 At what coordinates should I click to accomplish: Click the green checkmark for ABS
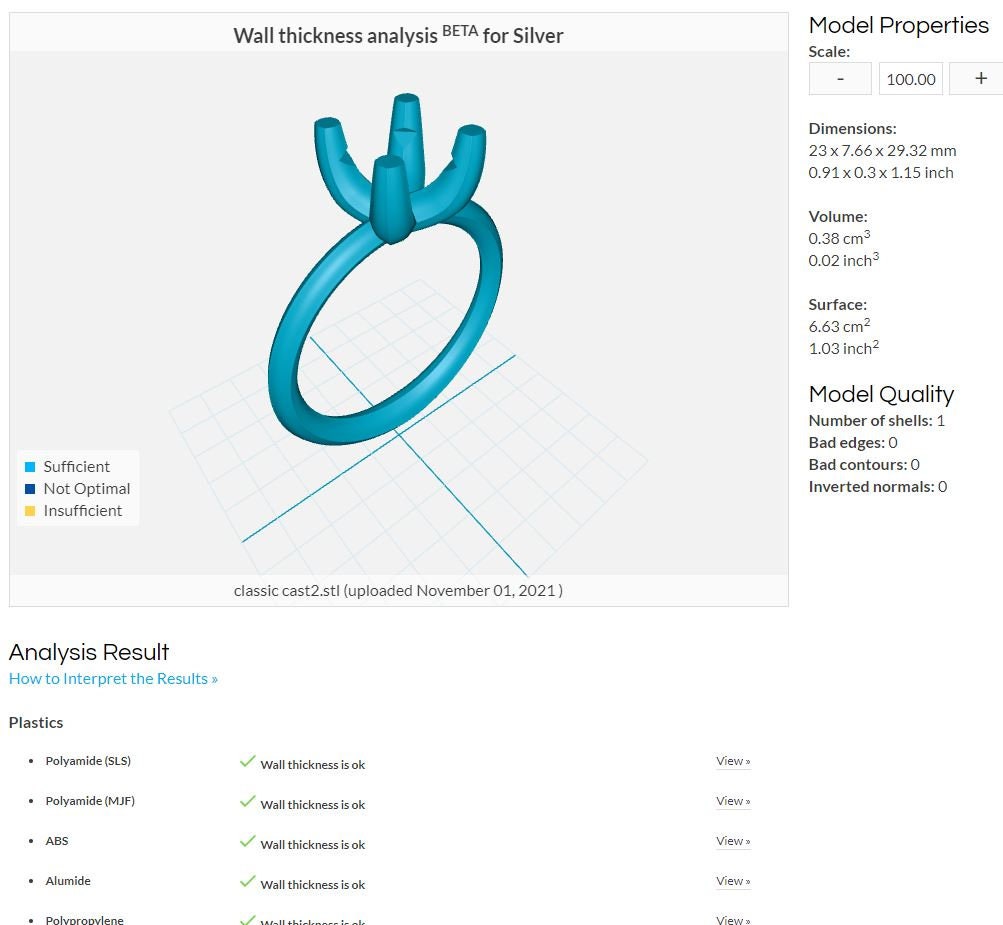point(248,841)
